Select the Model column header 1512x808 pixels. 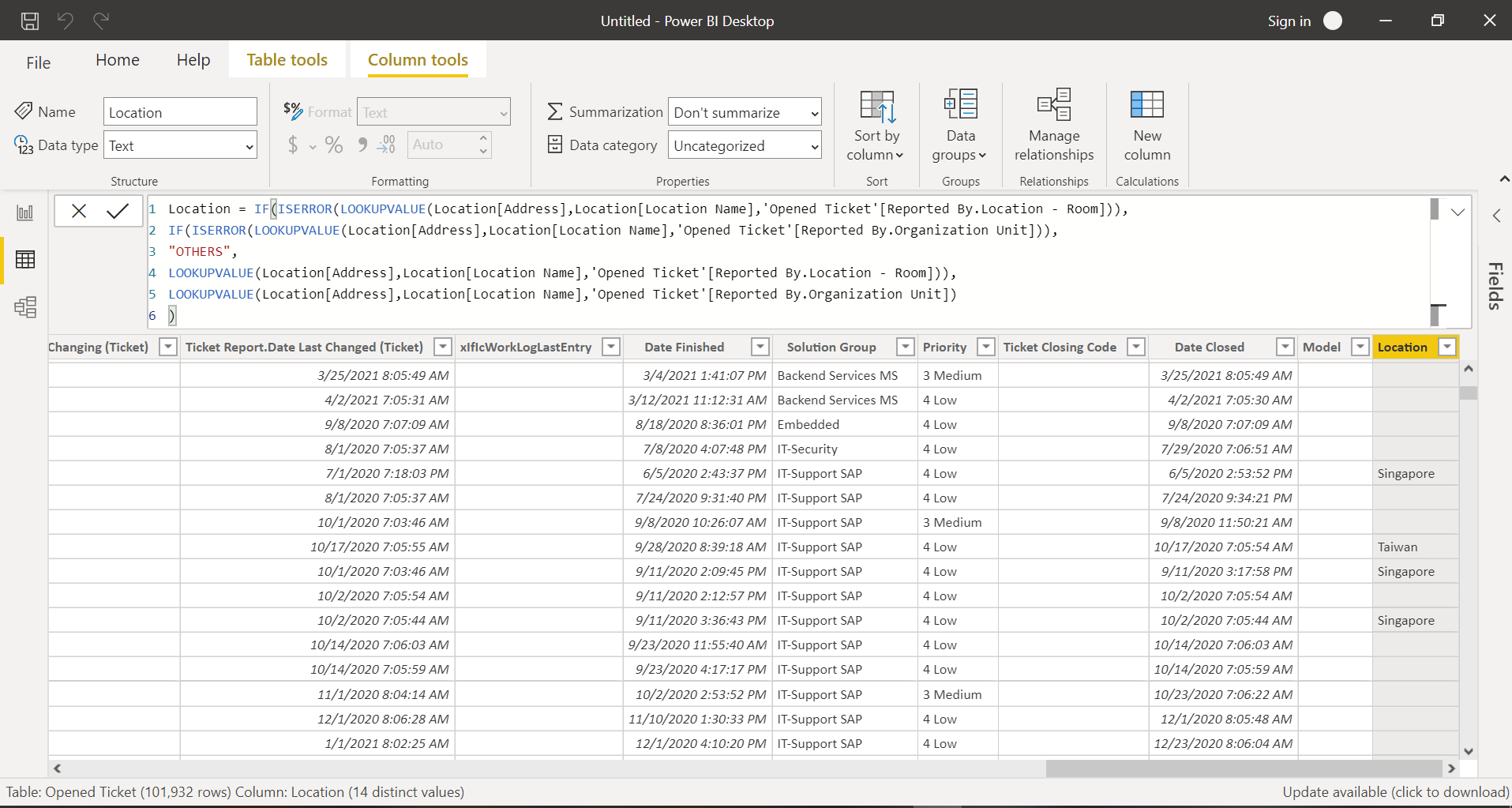1322,347
